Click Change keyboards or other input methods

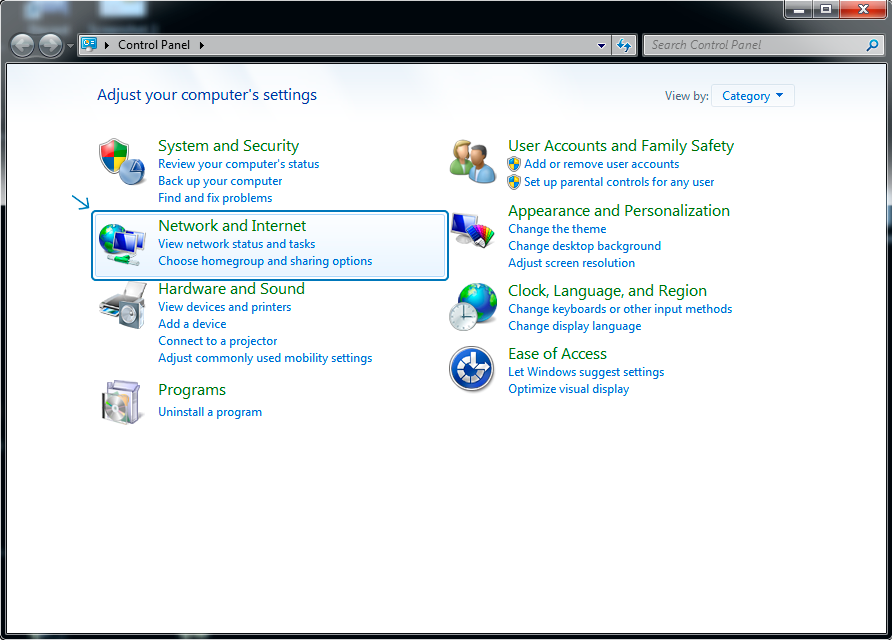(620, 309)
